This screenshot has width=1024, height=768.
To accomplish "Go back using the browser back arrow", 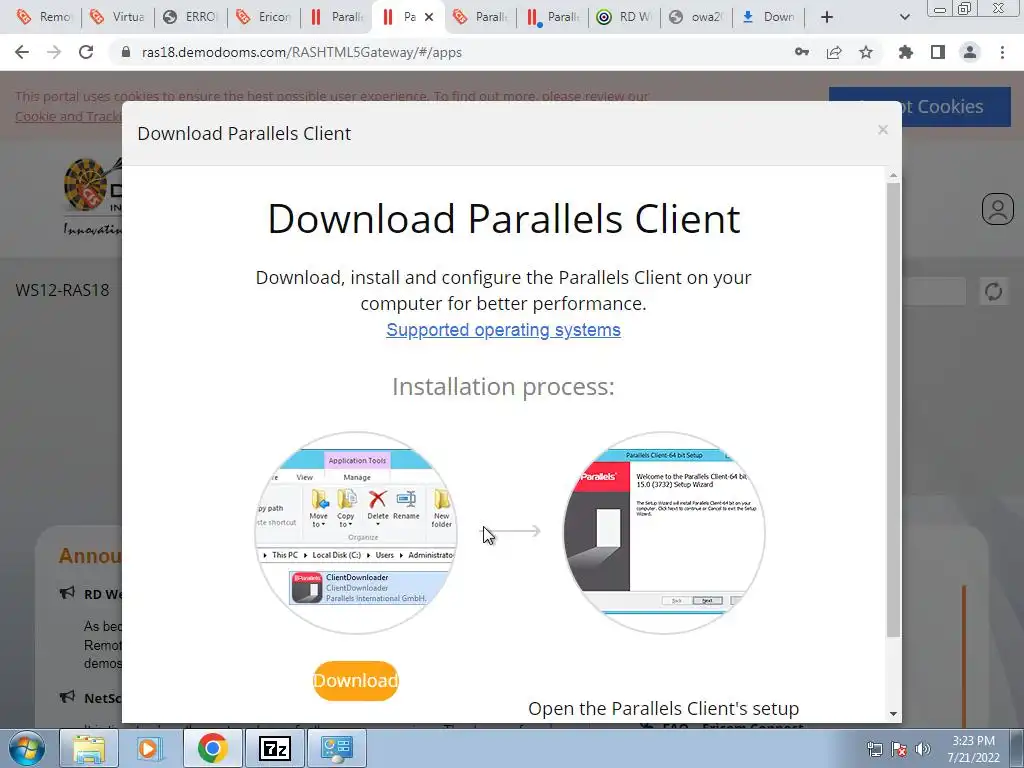I will click(x=22, y=52).
